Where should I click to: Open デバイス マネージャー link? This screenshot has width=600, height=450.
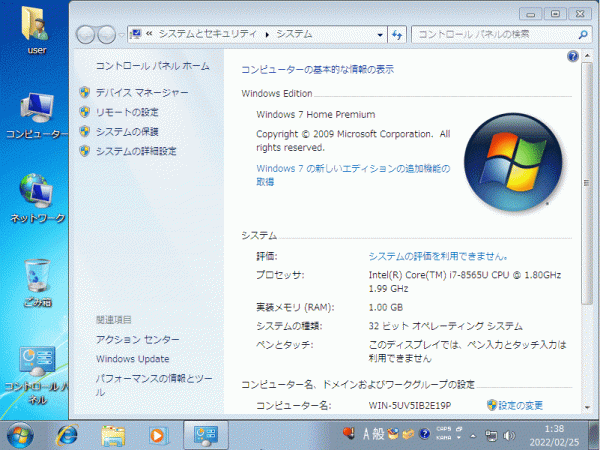[142, 93]
